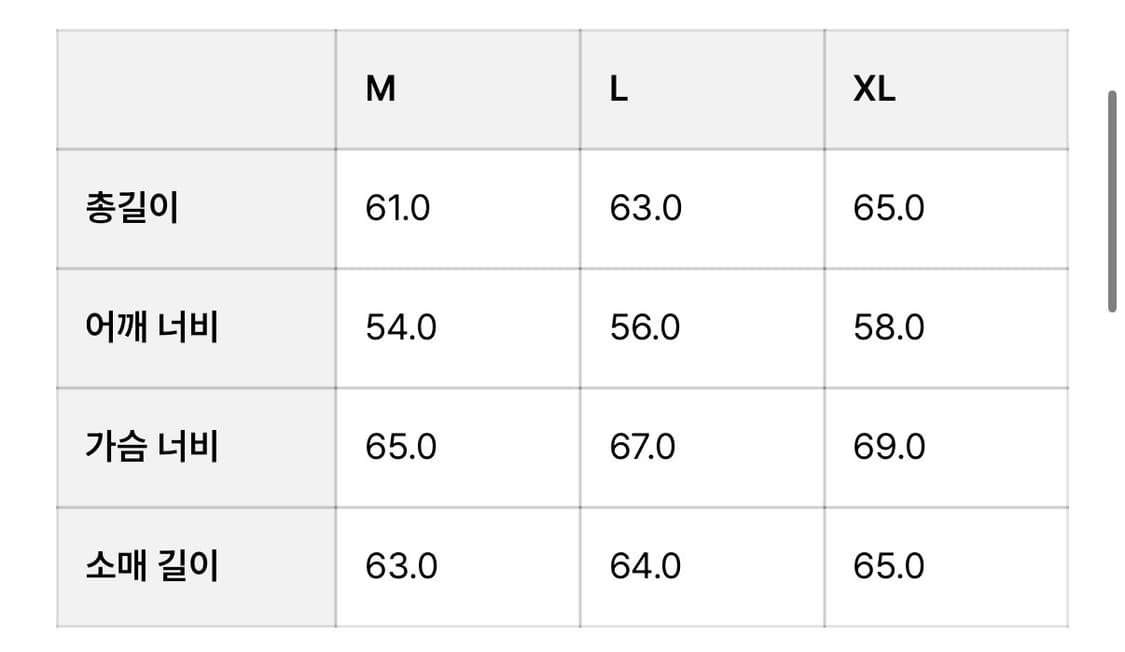Click the 56.0 shoulder width cell
The width and height of the screenshot is (1125, 652).
pos(645,328)
